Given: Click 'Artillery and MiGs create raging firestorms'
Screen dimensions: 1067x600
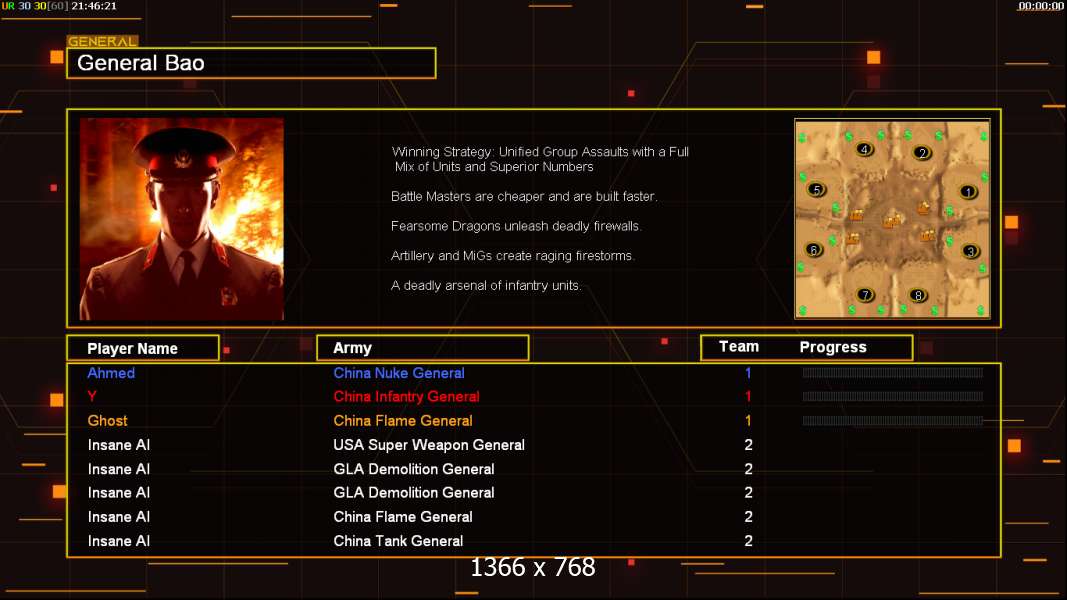Looking at the screenshot, I should pyautogui.click(x=512, y=256).
